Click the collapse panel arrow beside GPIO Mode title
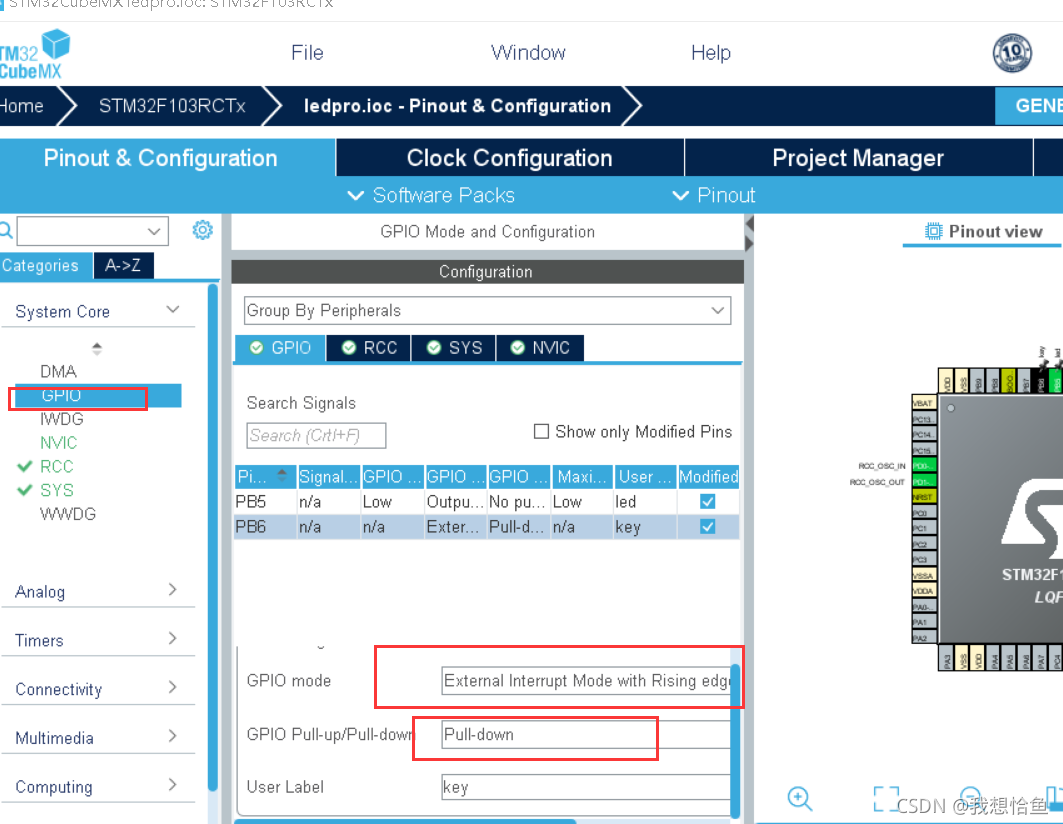Viewport: 1063px width, 824px height. [x=749, y=223]
